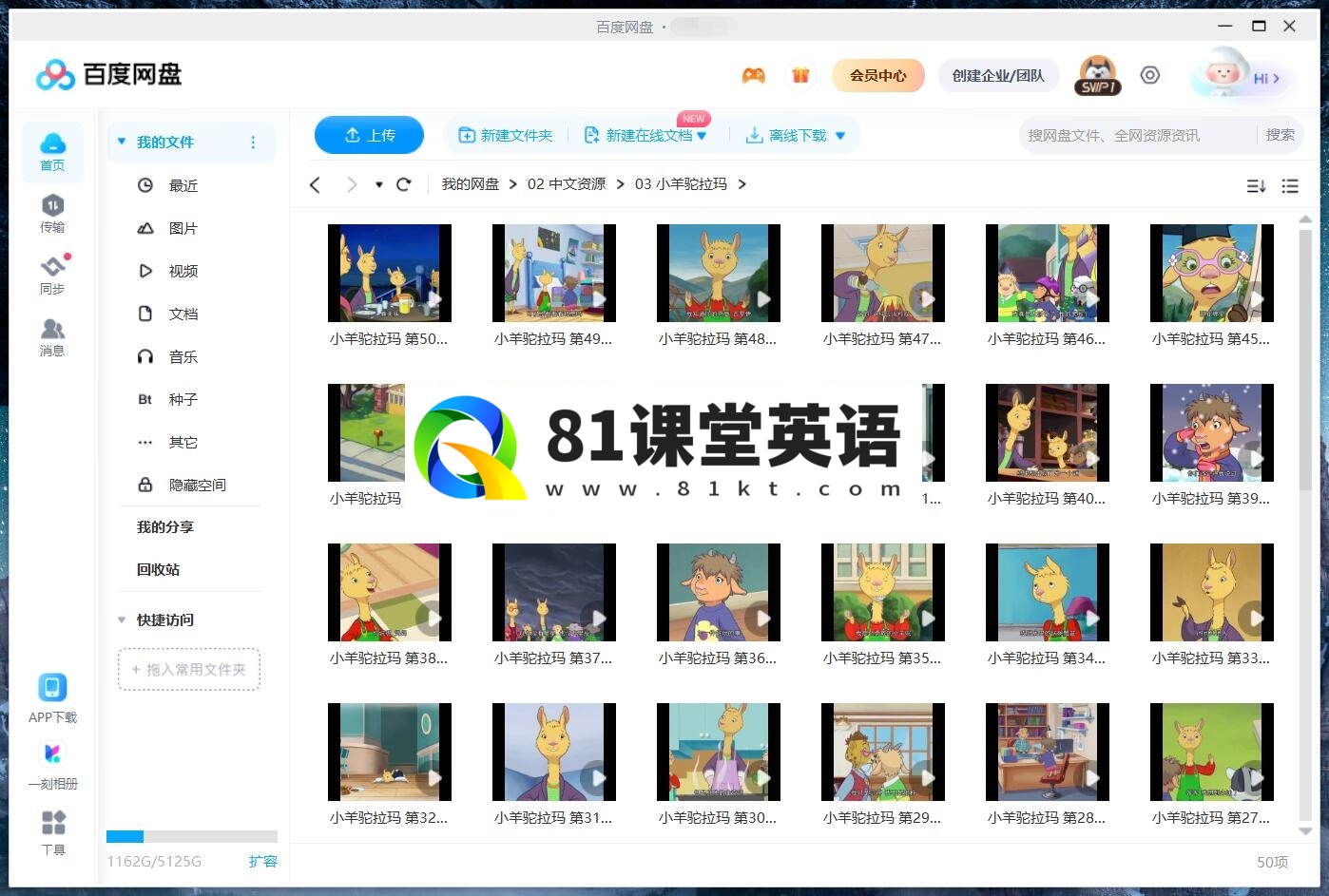This screenshot has height=896, width=1329.
Task: Expand the 新建在线文档 dropdown
Action: tap(703, 136)
